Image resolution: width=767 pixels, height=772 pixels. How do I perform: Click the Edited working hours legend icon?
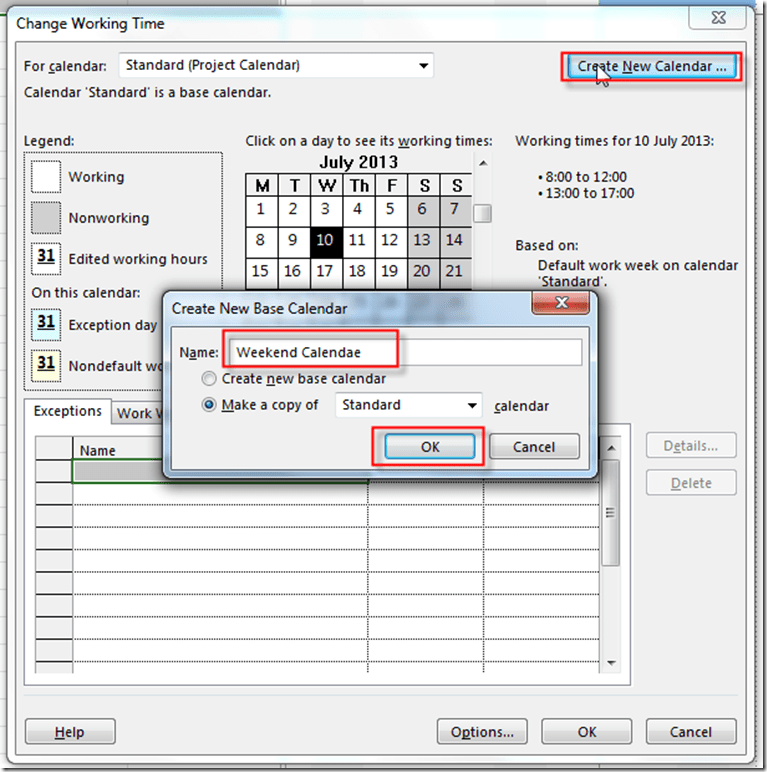click(46, 259)
